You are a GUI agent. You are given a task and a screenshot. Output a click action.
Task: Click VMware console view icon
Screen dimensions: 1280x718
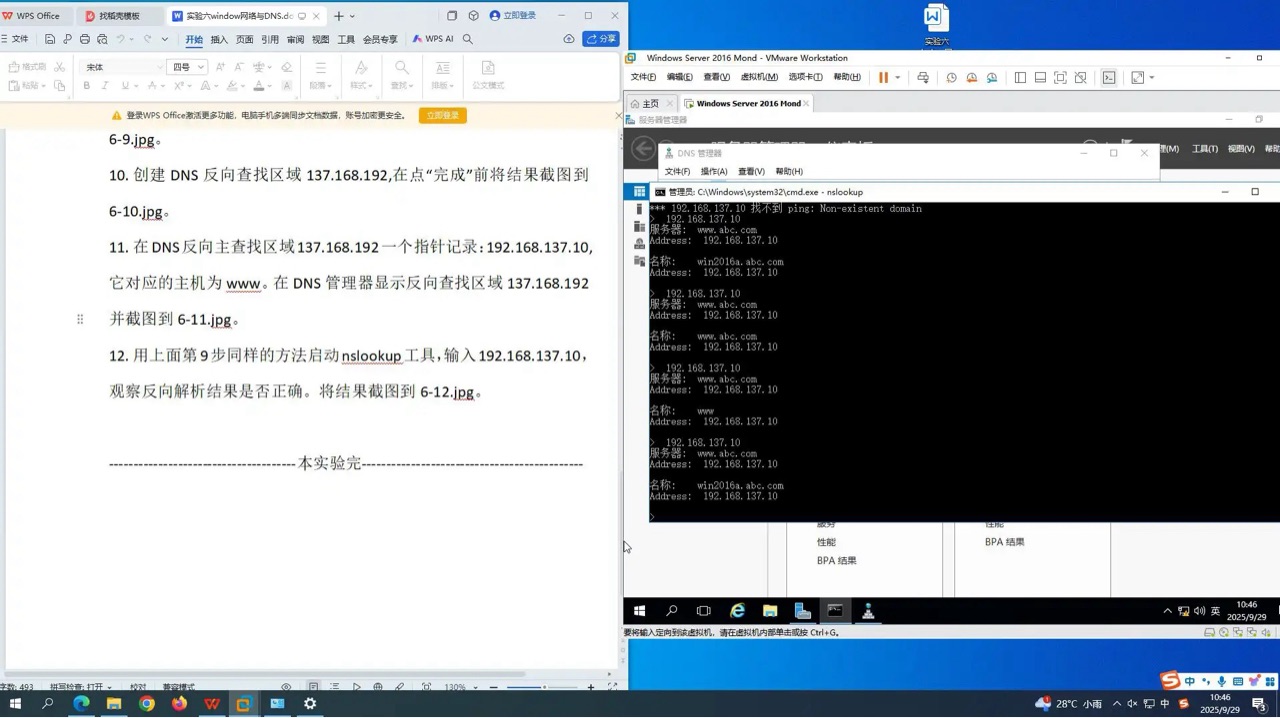point(1109,77)
